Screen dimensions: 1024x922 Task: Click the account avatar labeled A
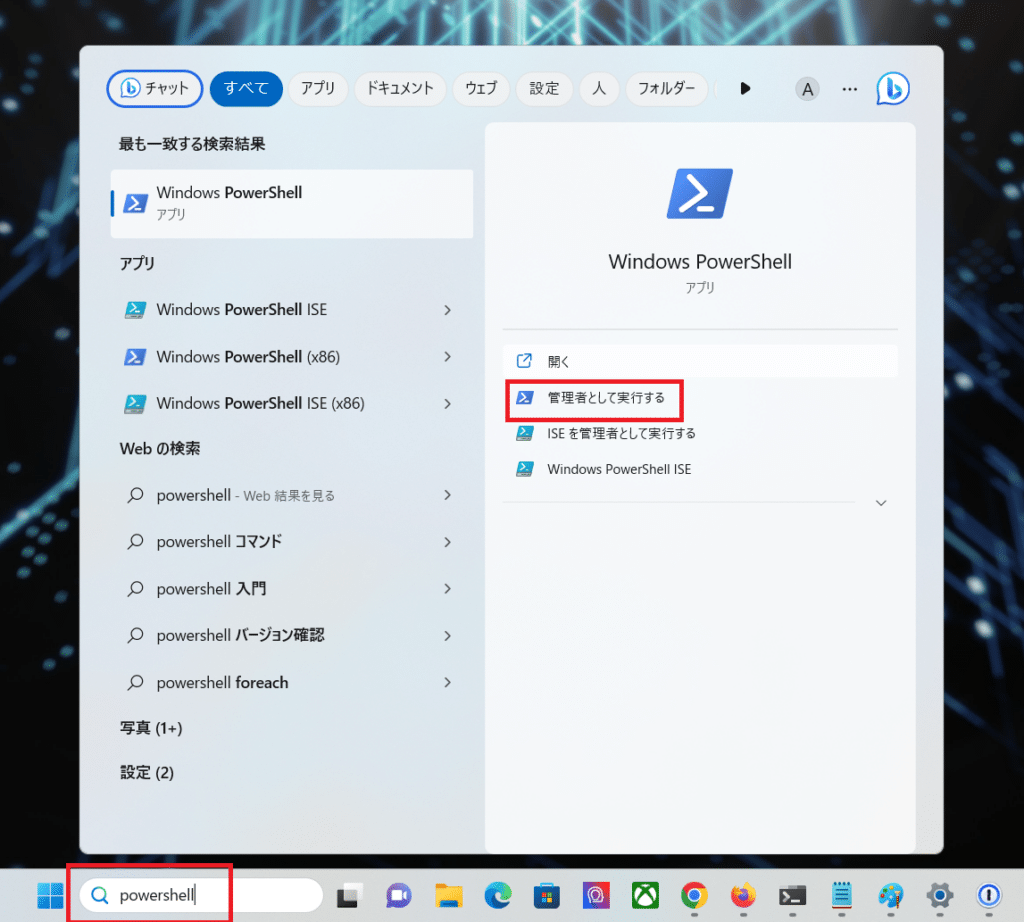tap(807, 89)
